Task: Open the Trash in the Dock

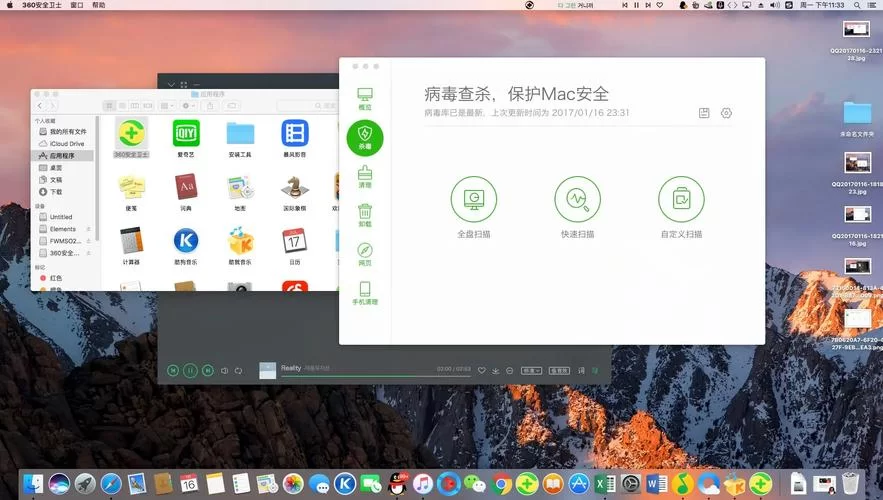Action: pos(850,483)
